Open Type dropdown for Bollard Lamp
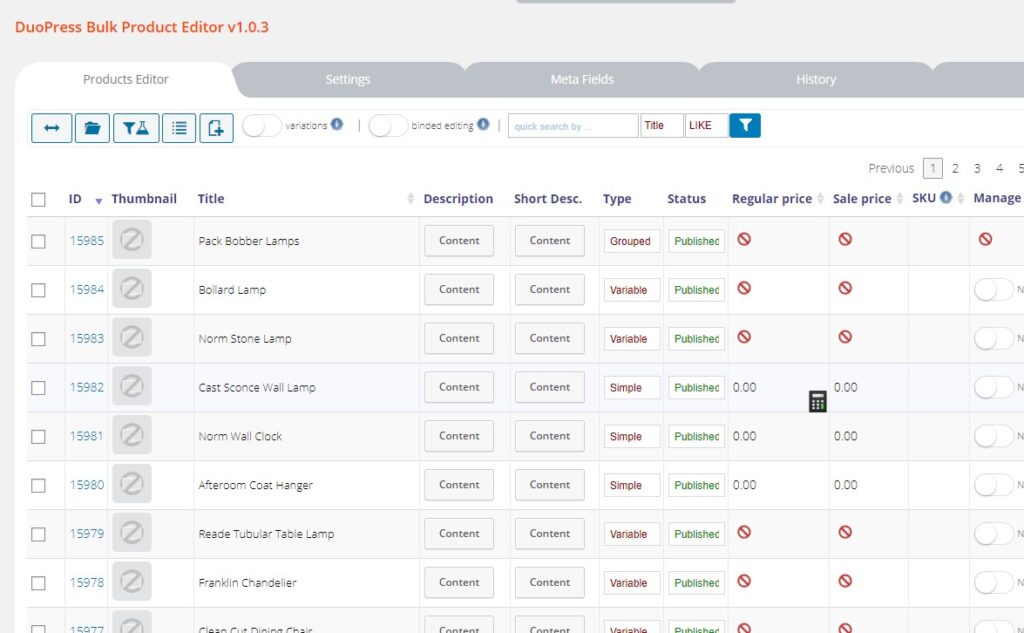This screenshot has width=1024, height=633. pyautogui.click(x=632, y=290)
